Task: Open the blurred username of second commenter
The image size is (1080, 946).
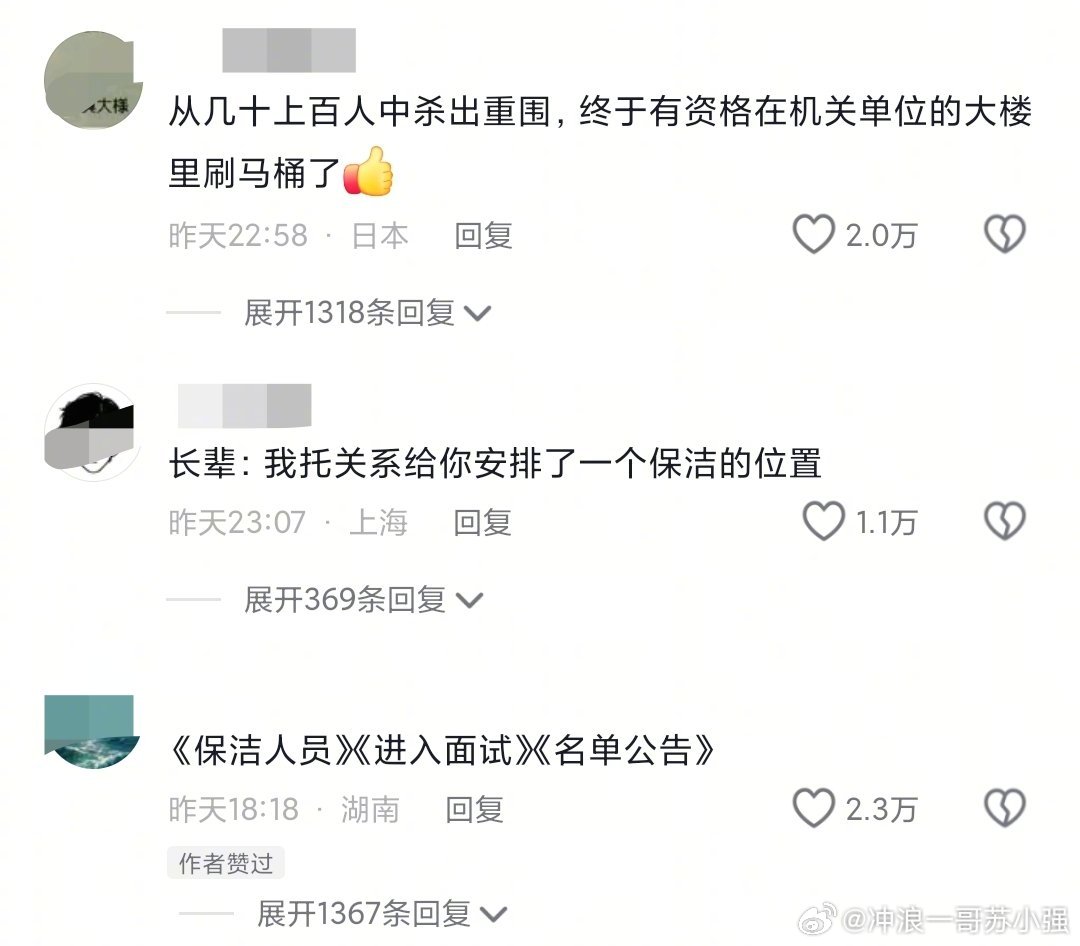Action: tap(245, 406)
